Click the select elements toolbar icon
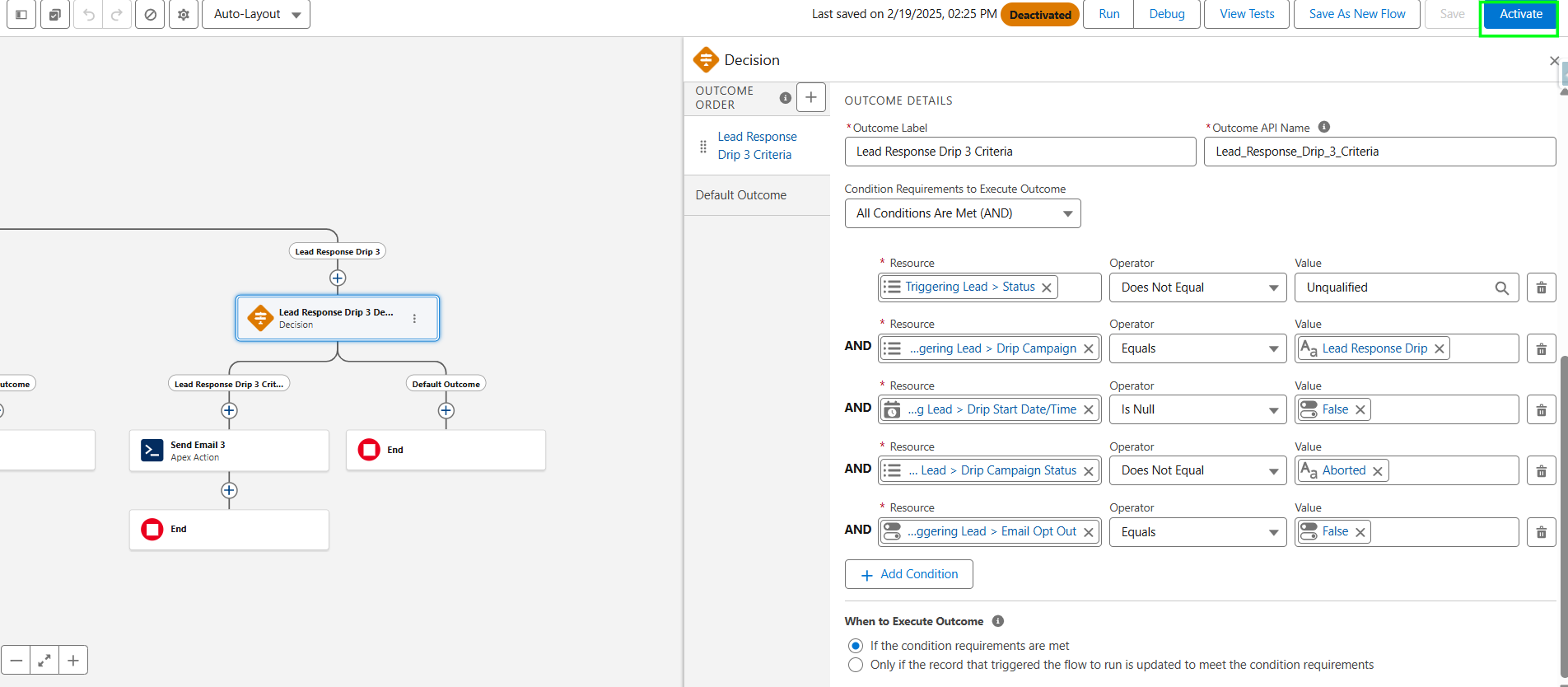 click(54, 14)
